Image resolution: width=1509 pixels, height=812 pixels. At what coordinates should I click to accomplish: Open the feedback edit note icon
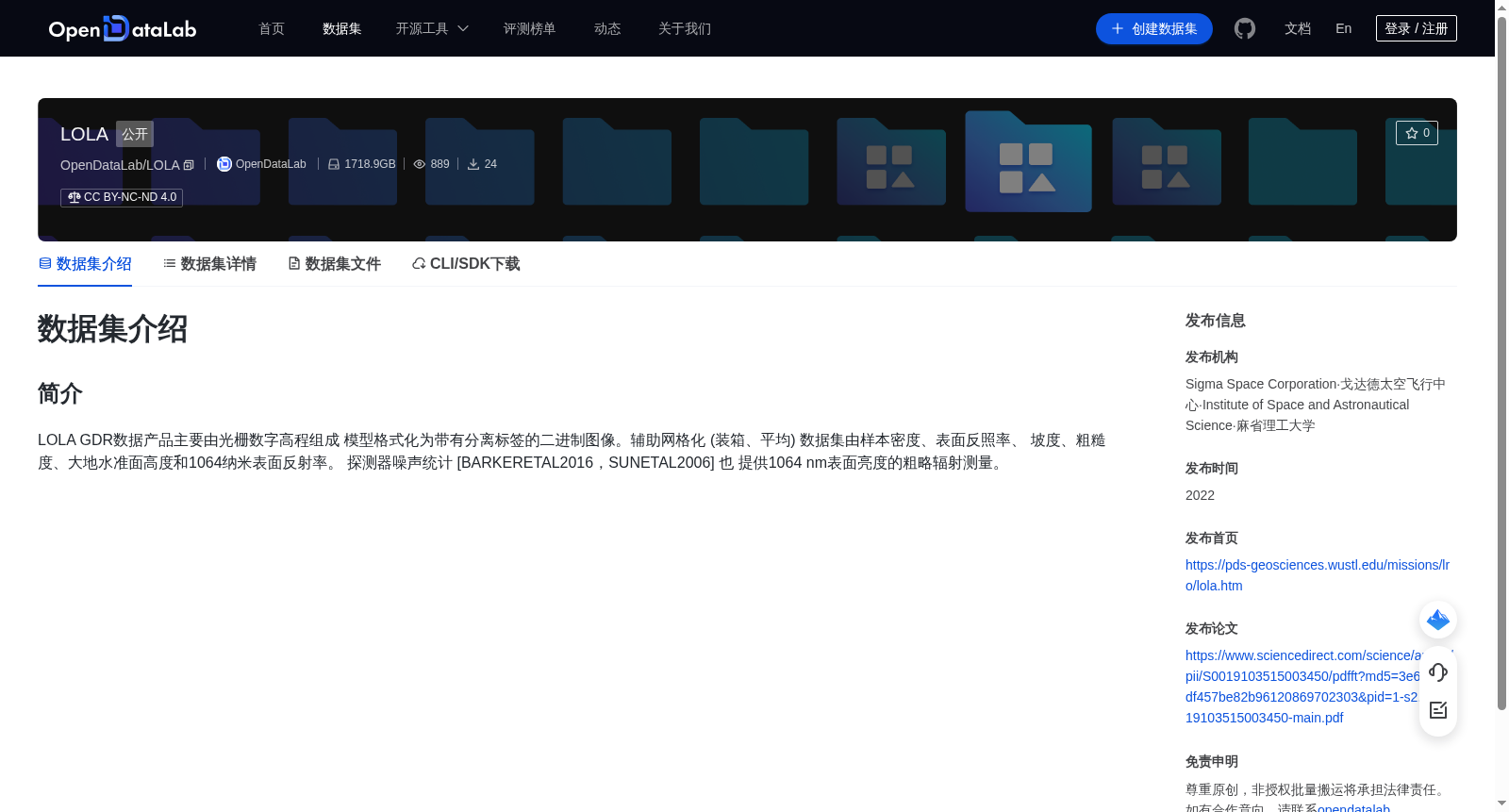pyautogui.click(x=1438, y=710)
